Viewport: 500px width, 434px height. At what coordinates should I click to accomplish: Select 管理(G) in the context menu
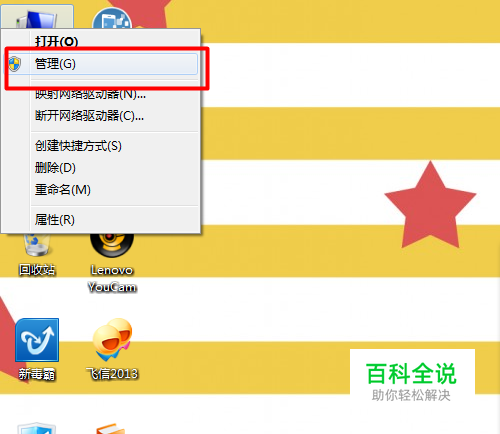101,64
